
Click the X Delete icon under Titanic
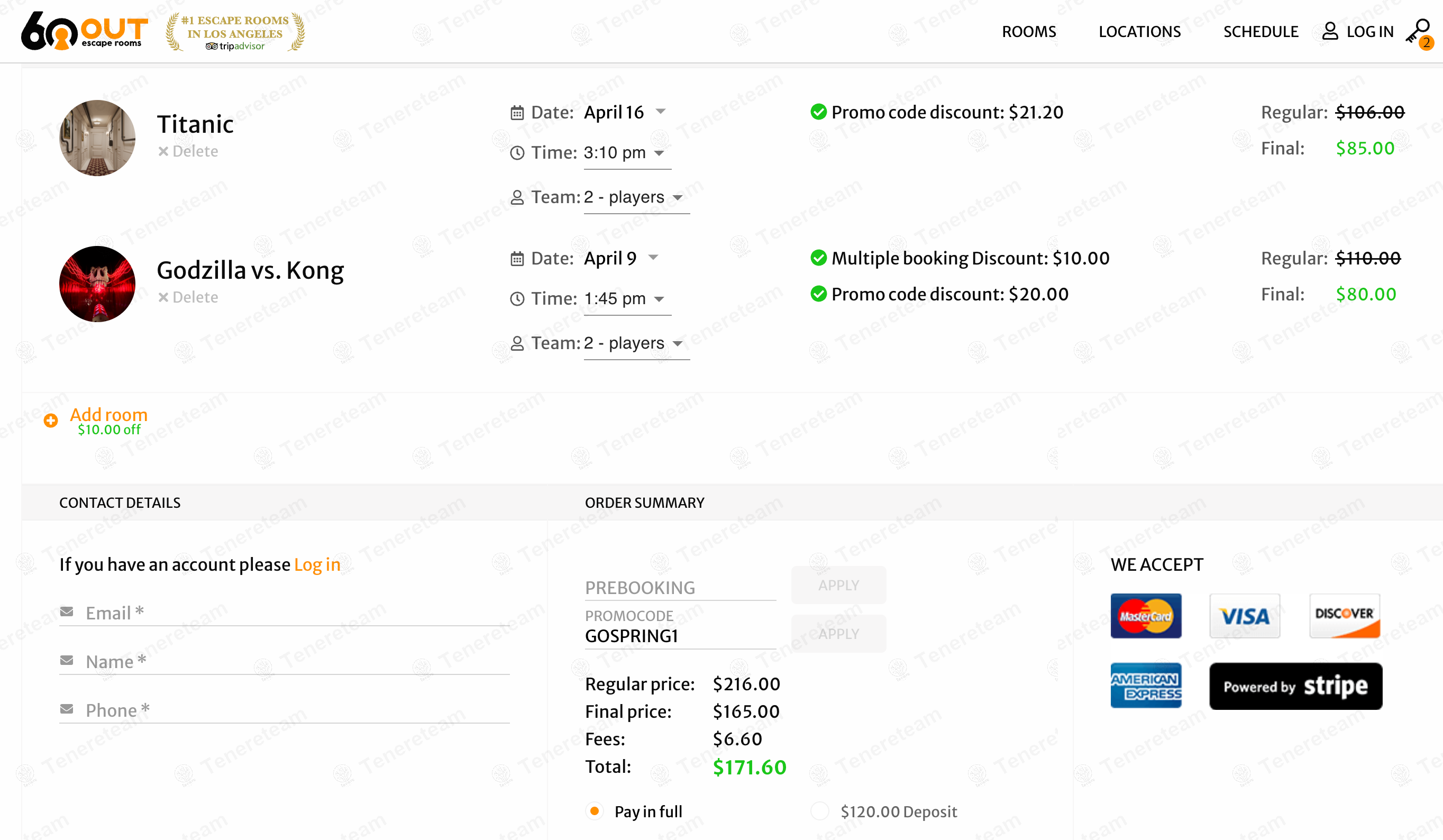[163, 151]
